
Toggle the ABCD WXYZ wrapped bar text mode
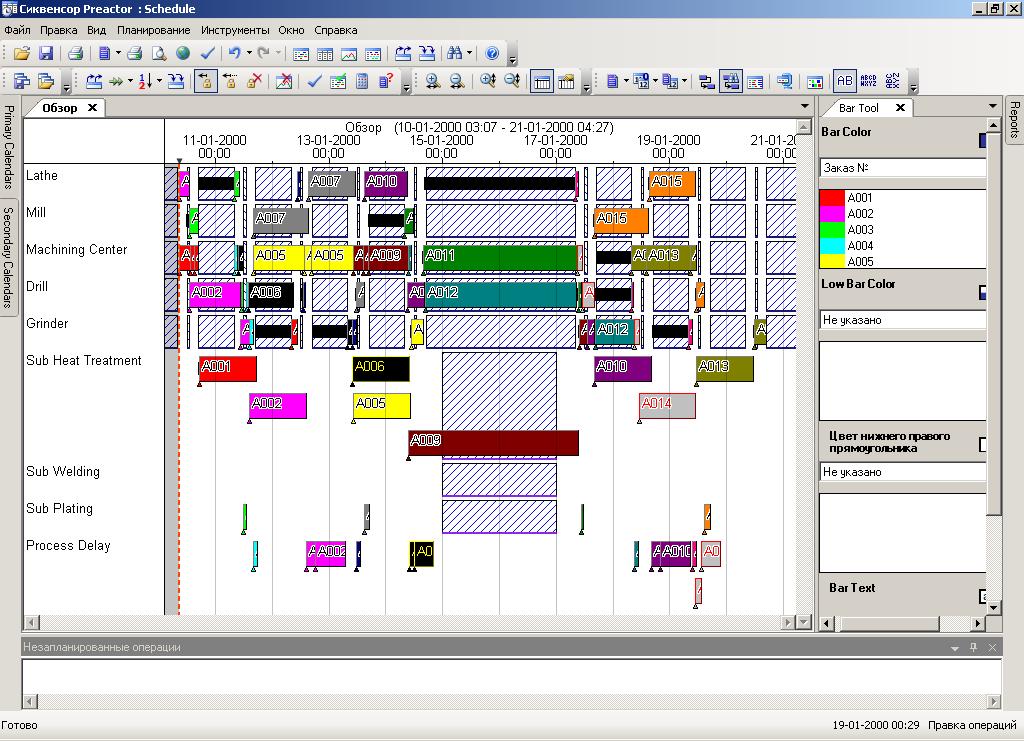point(869,82)
